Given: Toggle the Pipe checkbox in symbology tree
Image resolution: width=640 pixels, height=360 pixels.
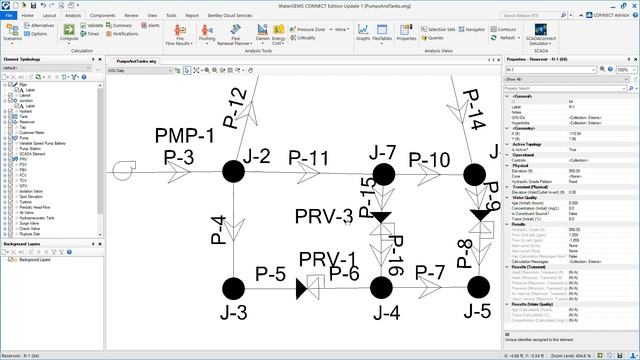Looking at the screenshot, I should [11, 84].
